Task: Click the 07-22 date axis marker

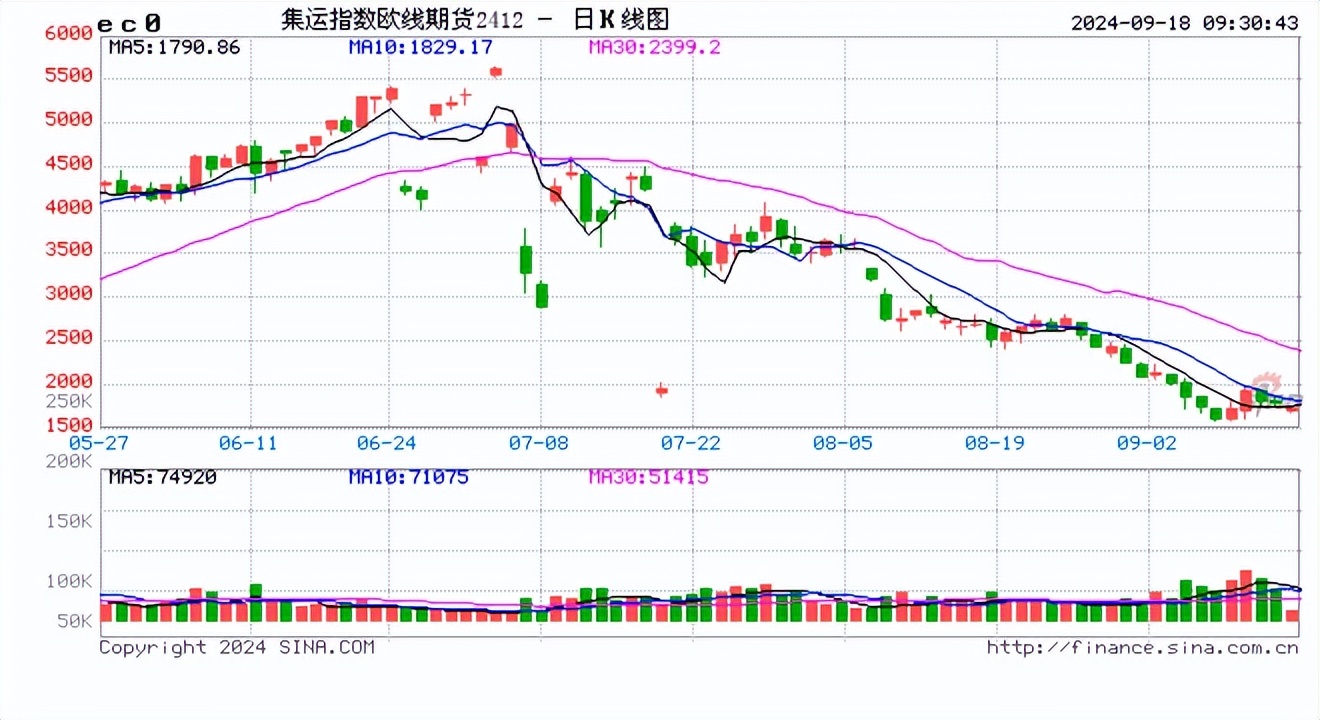Action: tap(691, 443)
